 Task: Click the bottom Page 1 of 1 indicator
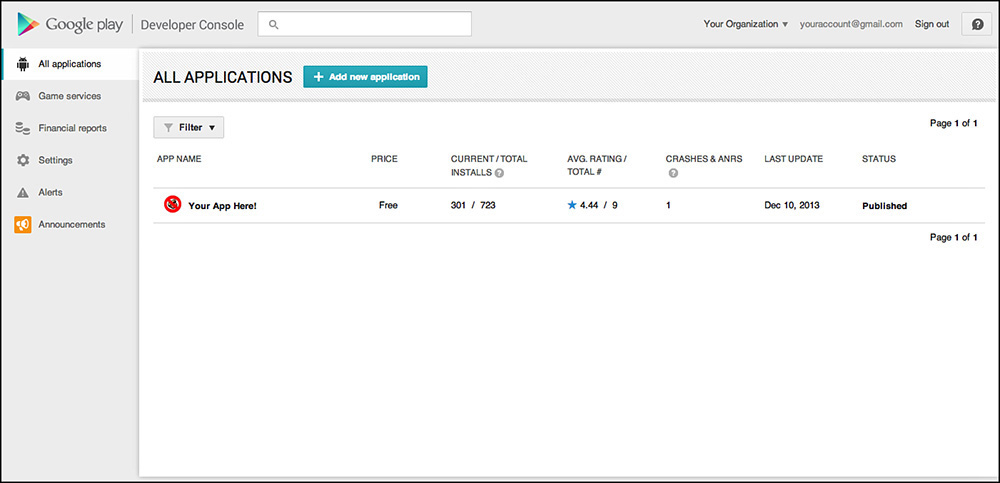pyautogui.click(x=954, y=237)
